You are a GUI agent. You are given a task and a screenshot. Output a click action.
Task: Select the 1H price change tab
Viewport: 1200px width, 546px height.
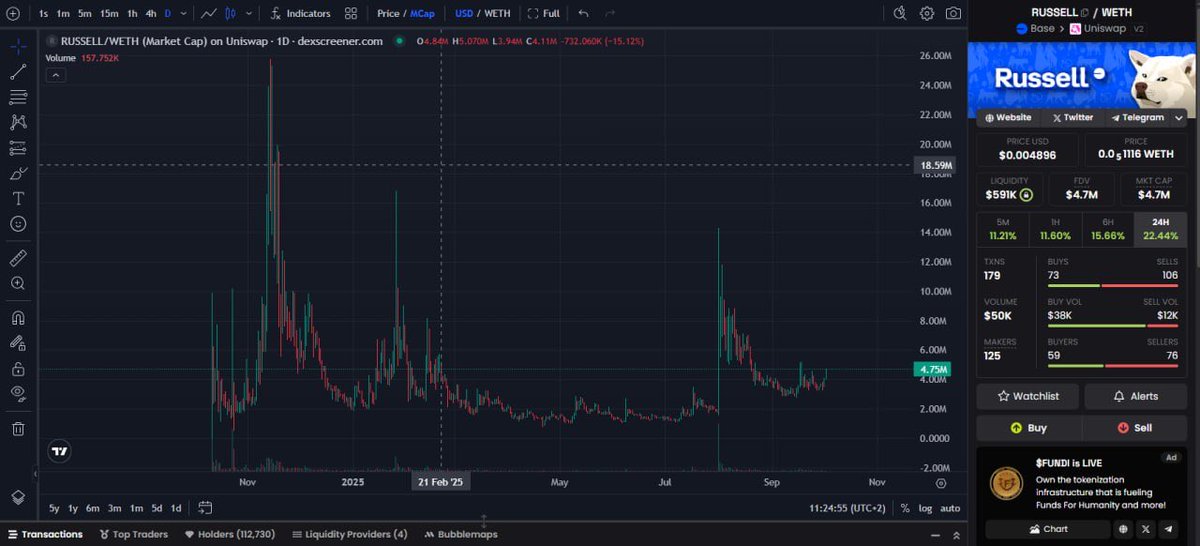point(1055,229)
